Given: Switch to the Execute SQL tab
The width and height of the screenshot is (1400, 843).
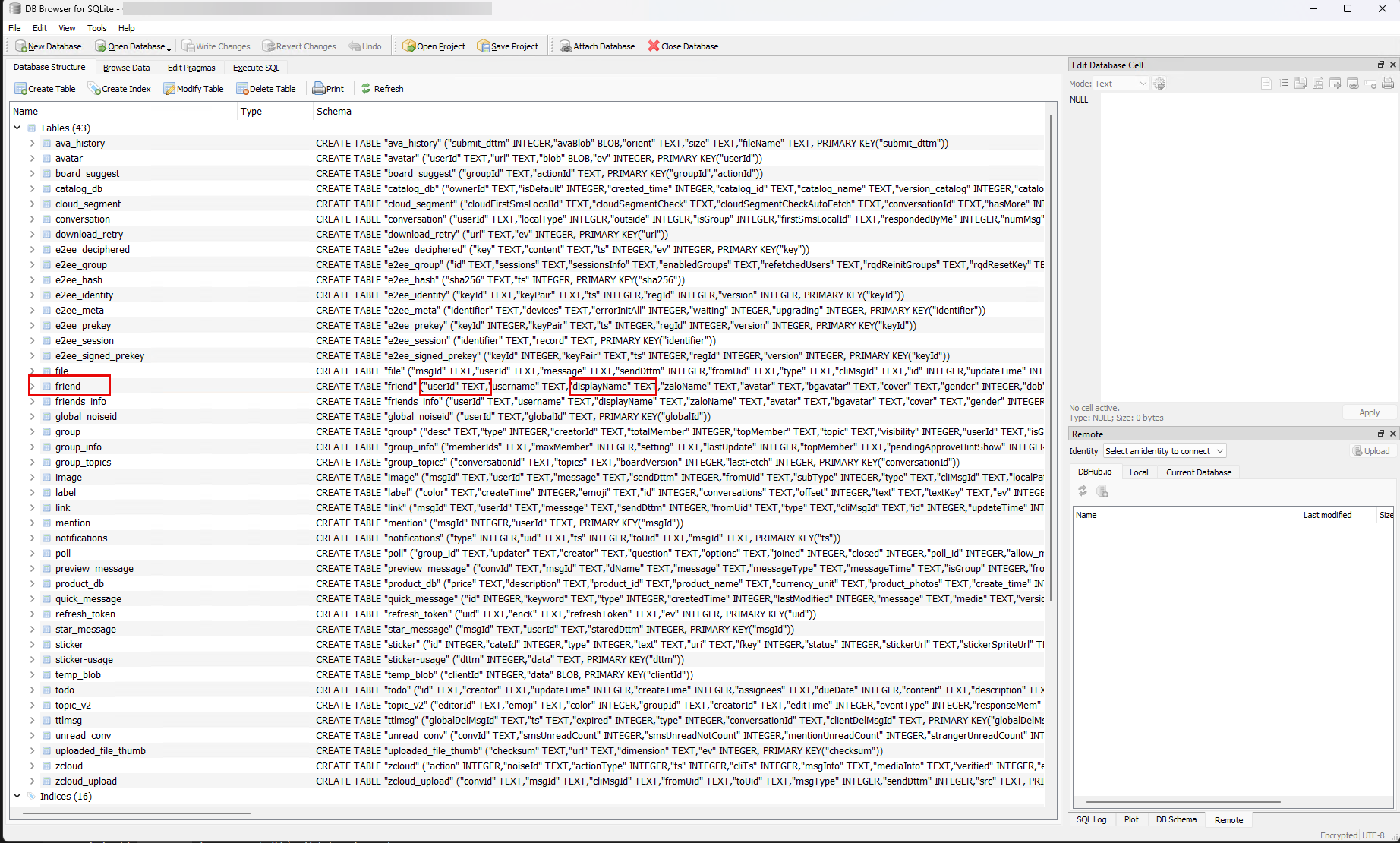Looking at the screenshot, I should click(256, 68).
